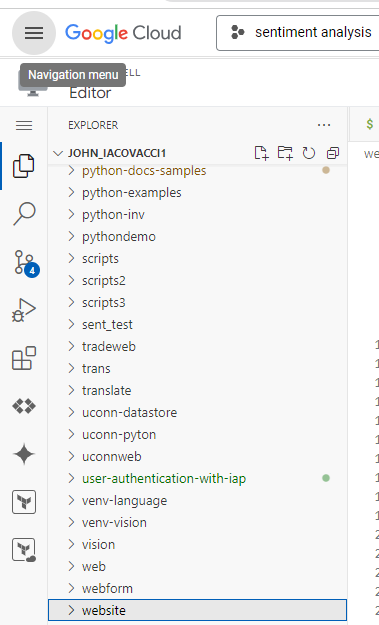
Task: Refresh the Explorer file tree
Action: 309,153
